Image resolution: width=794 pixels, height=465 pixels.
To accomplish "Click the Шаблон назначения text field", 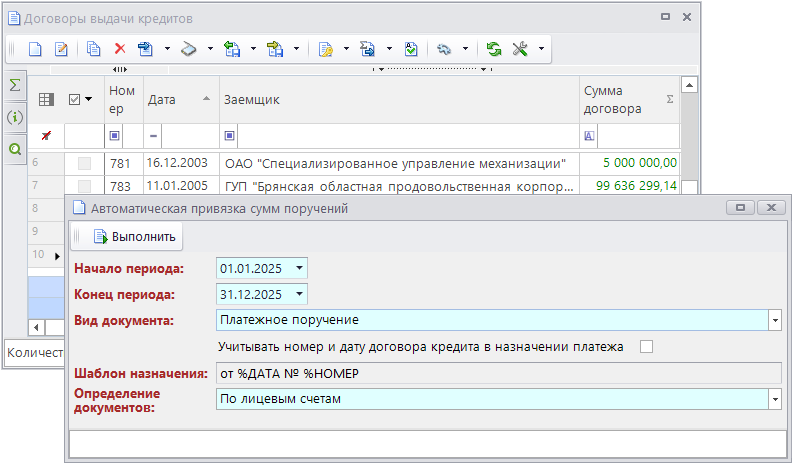I will tap(497, 373).
